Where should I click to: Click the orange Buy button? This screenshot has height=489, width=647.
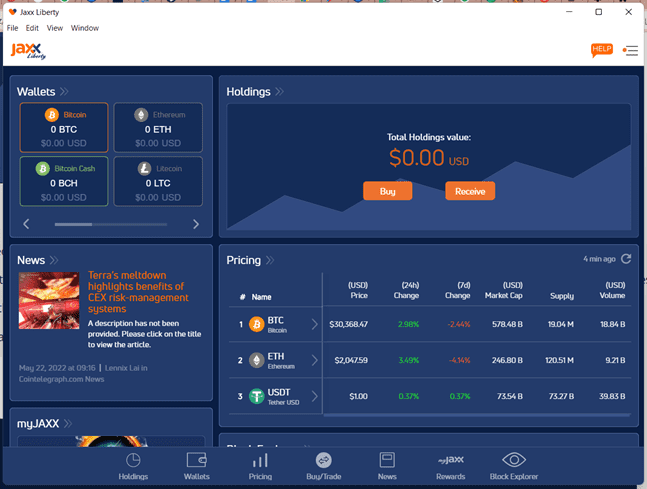click(x=387, y=191)
